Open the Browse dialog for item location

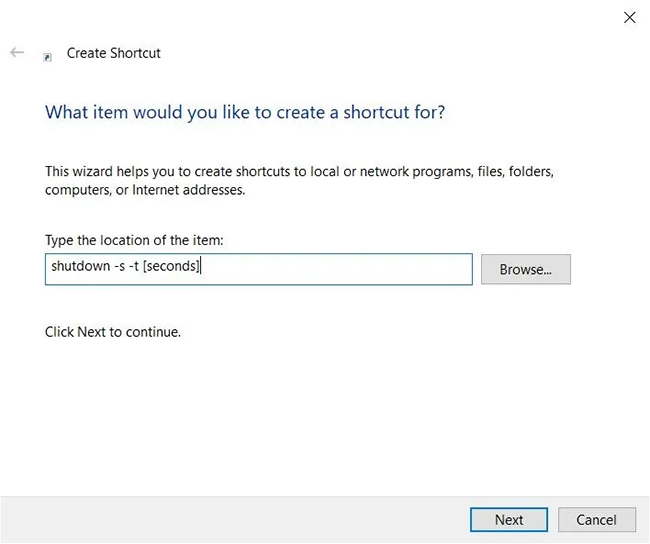click(x=525, y=269)
